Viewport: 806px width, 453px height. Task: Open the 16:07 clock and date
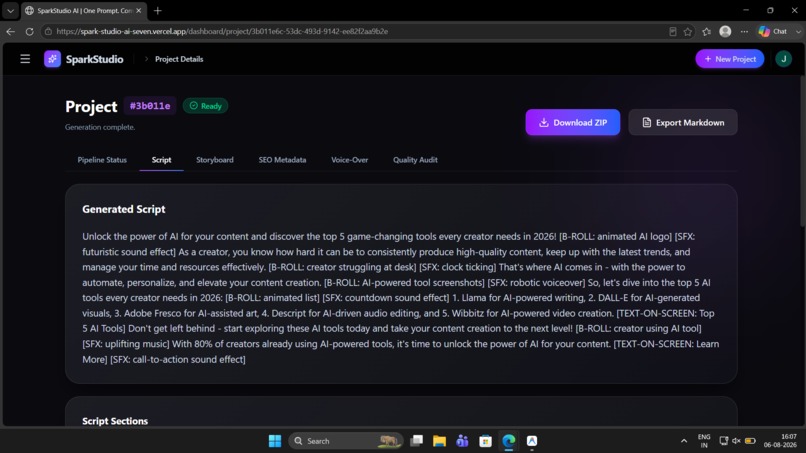pos(780,441)
